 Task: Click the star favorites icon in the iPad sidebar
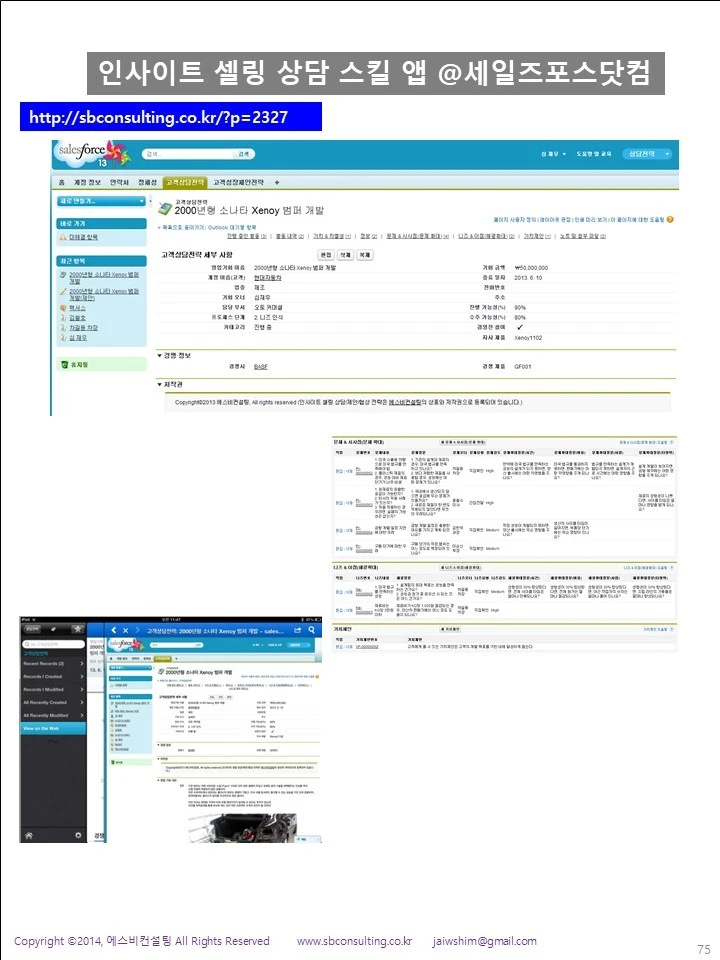click(x=77, y=629)
